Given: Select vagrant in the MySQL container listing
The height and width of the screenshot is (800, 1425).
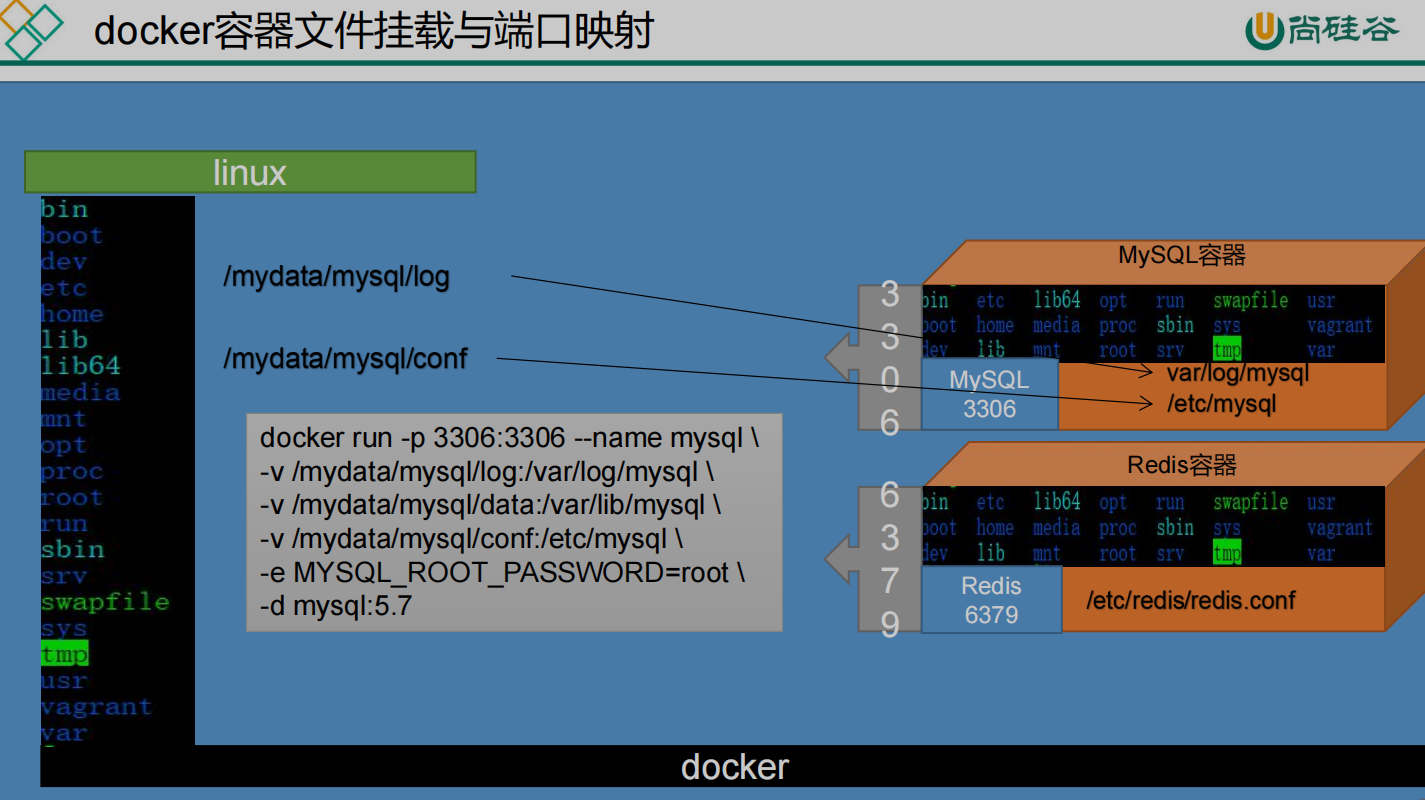Looking at the screenshot, I should [x=1339, y=326].
